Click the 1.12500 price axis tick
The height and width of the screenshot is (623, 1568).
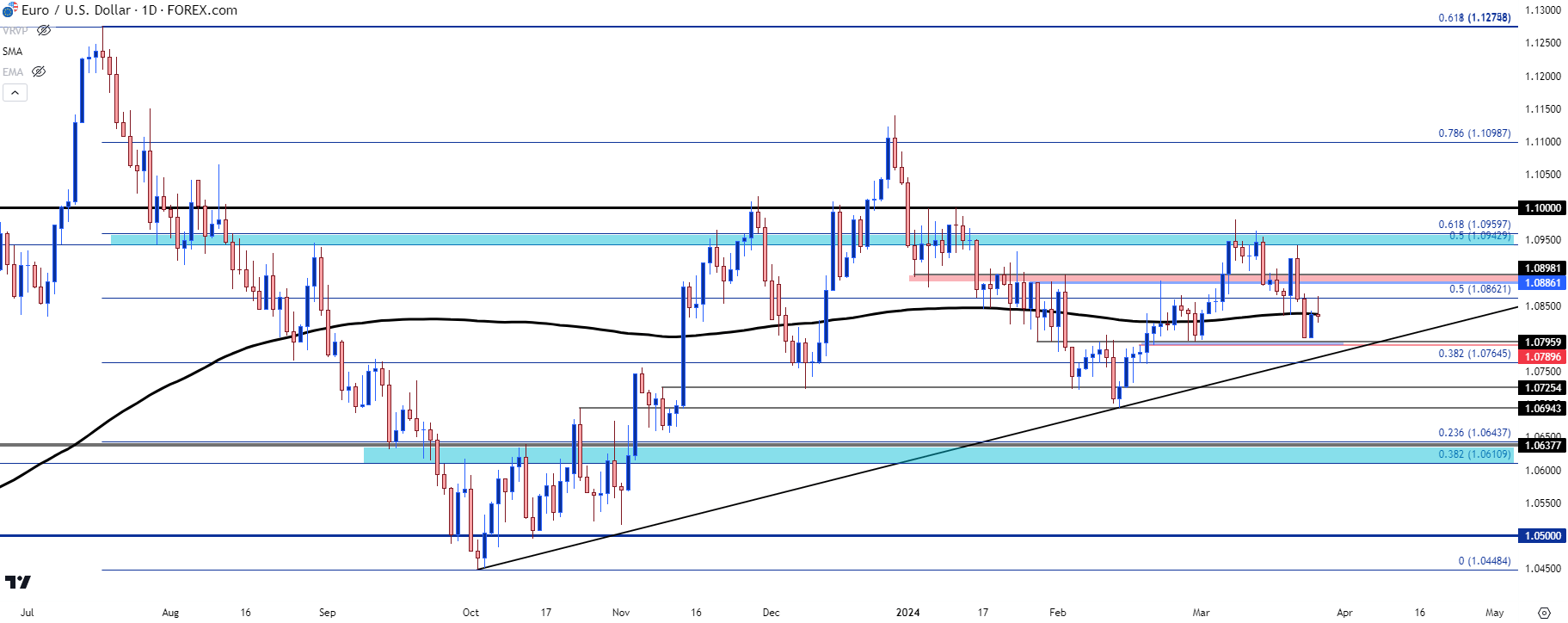[x=1542, y=43]
